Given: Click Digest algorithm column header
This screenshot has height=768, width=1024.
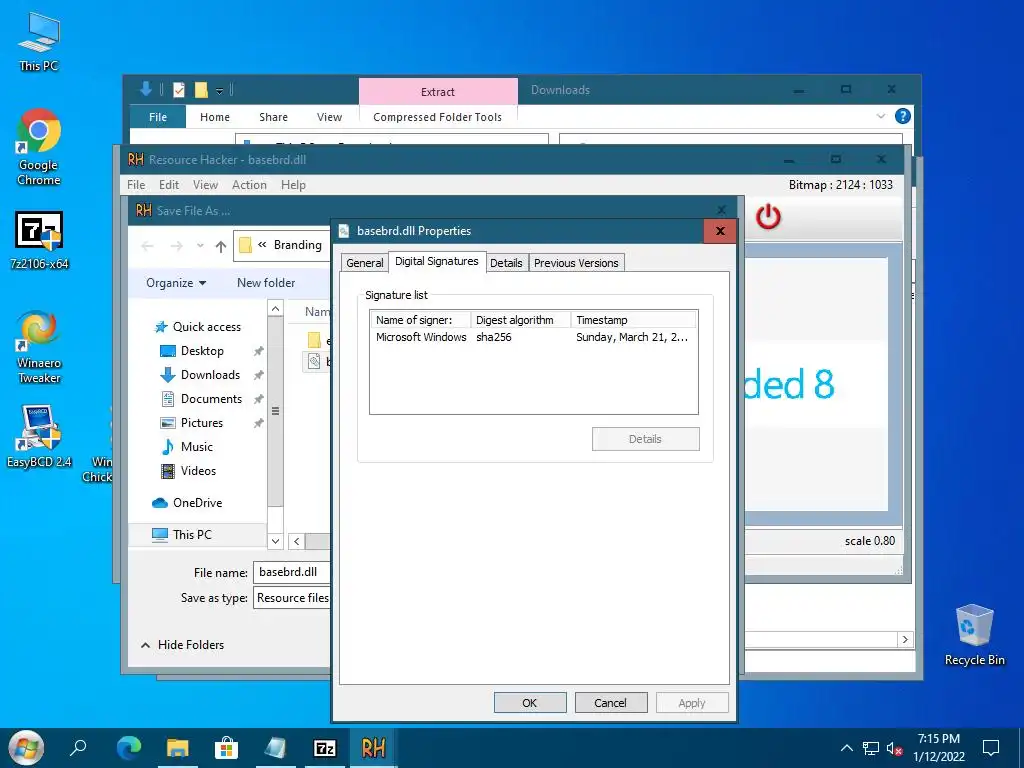Looking at the screenshot, I should pos(521,320).
